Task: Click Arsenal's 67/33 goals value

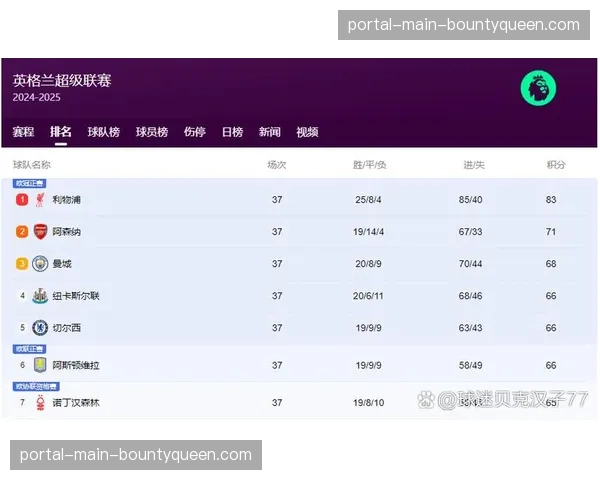Action: 470,232
